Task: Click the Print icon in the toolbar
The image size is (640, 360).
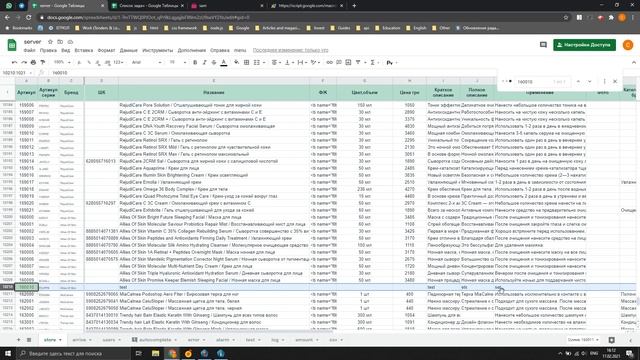Action: pyautogui.click(x=33, y=62)
